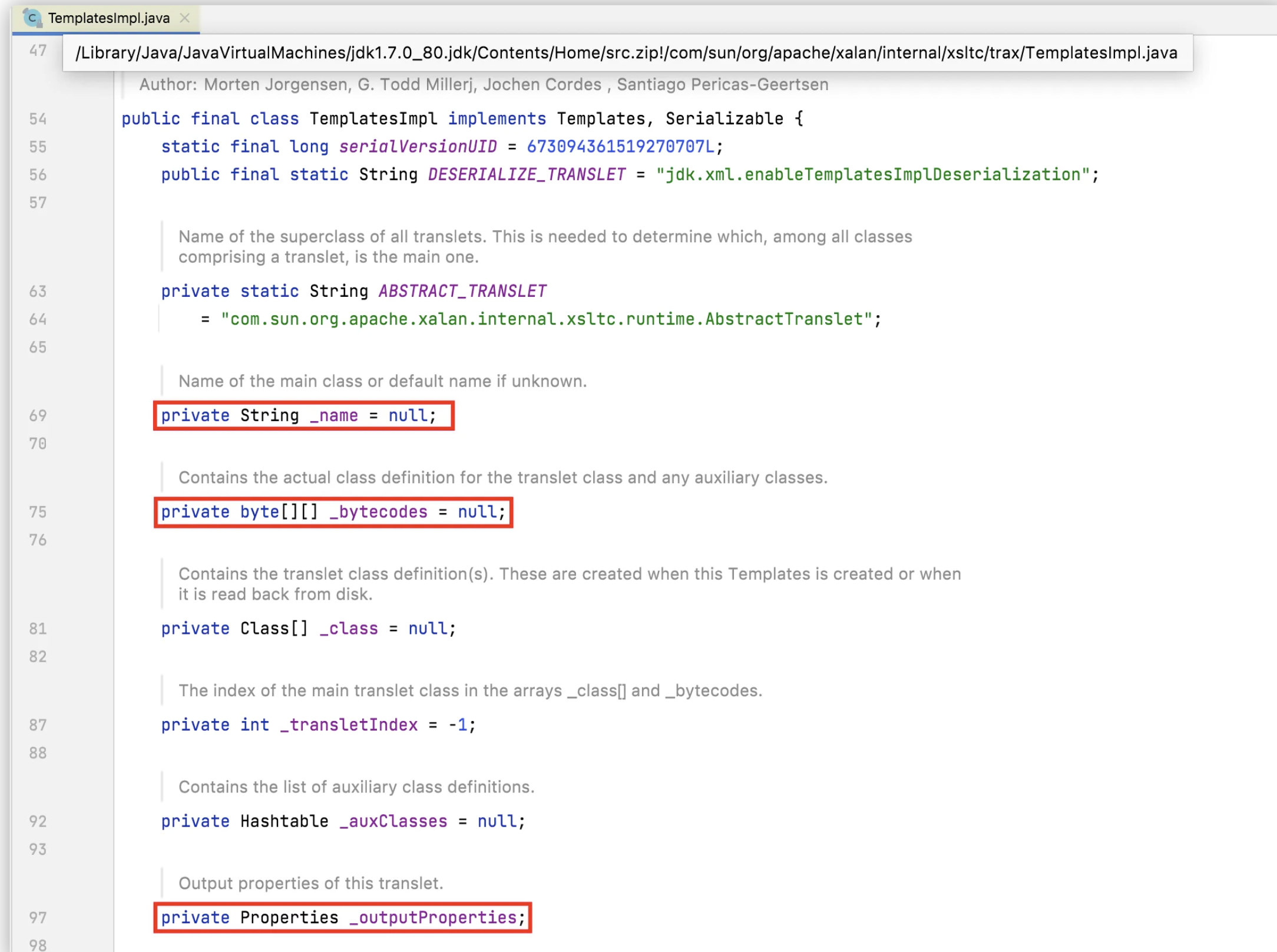The width and height of the screenshot is (1277, 952).
Task: Click the _bytecodes field identifier
Action: (379, 512)
